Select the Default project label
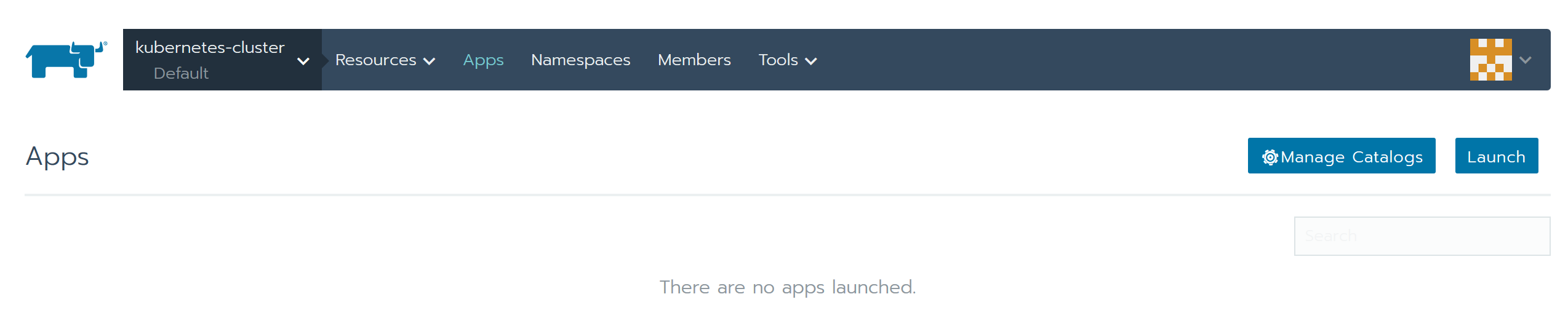This screenshot has height=318, width=1568. coord(181,73)
